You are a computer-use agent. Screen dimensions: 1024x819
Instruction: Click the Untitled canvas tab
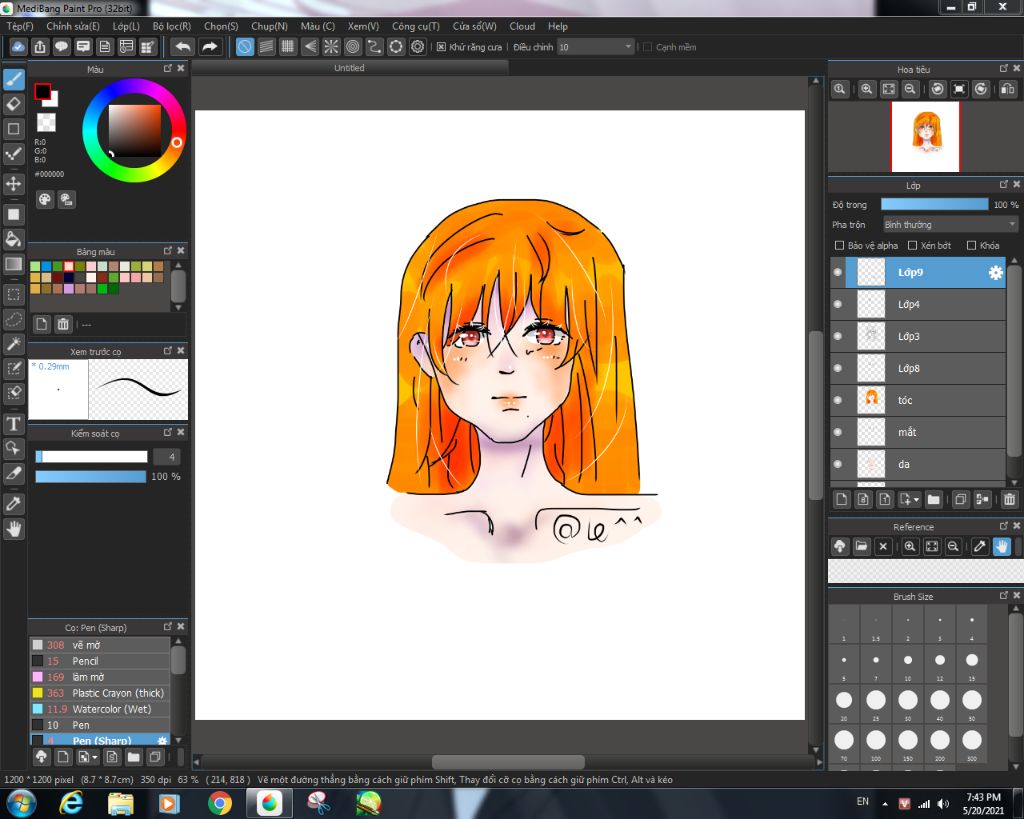point(349,68)
